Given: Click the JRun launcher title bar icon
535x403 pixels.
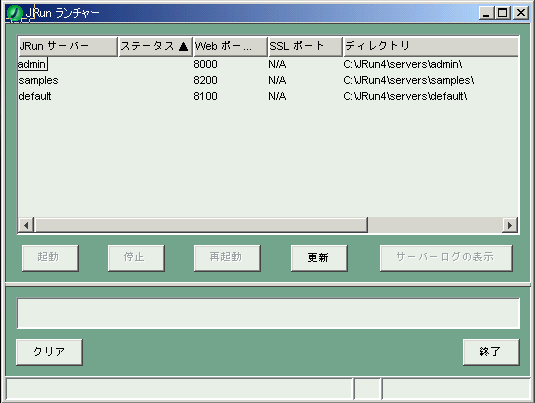Looking at the screenshot, I should tap(14, 13).
